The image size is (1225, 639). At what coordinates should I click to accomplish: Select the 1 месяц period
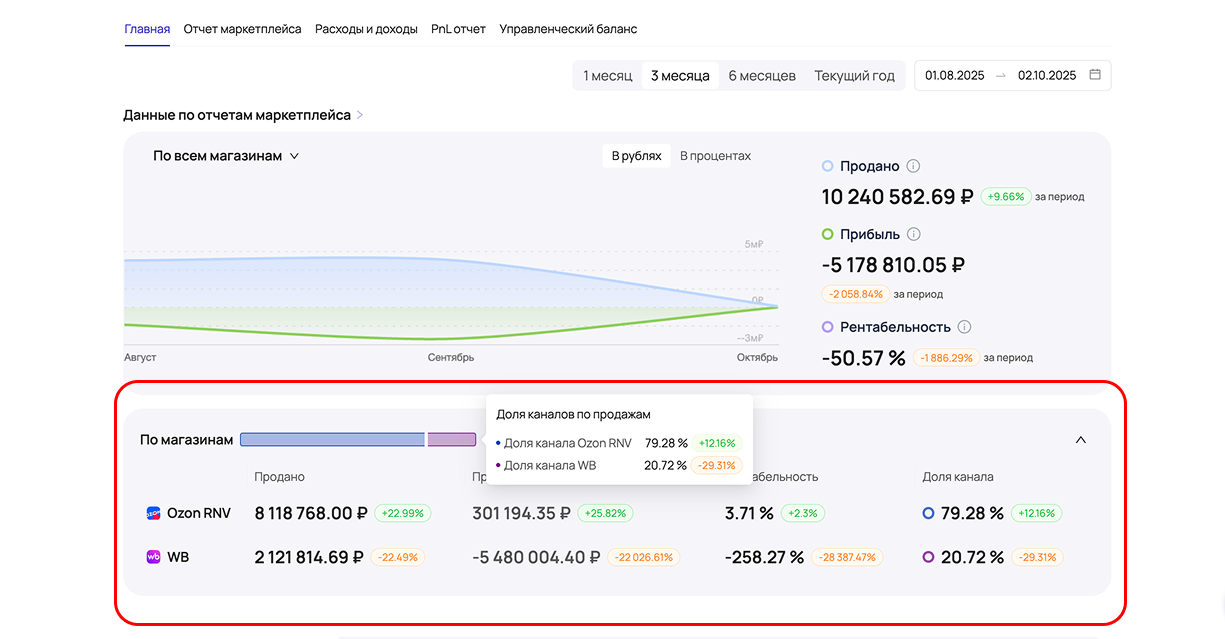click(x=607, y=76)
